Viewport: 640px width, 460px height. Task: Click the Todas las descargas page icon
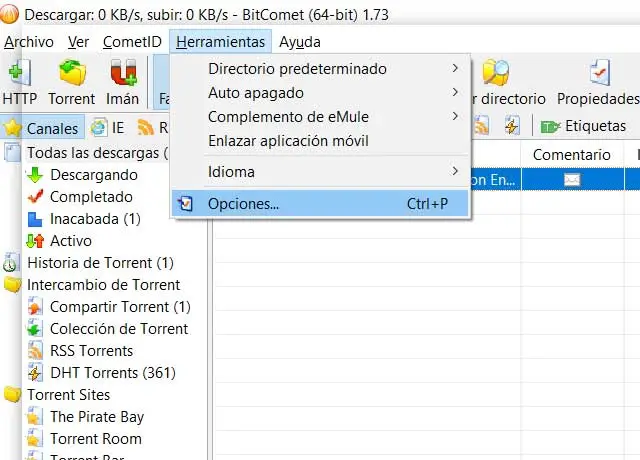click(x=12, y=153)
